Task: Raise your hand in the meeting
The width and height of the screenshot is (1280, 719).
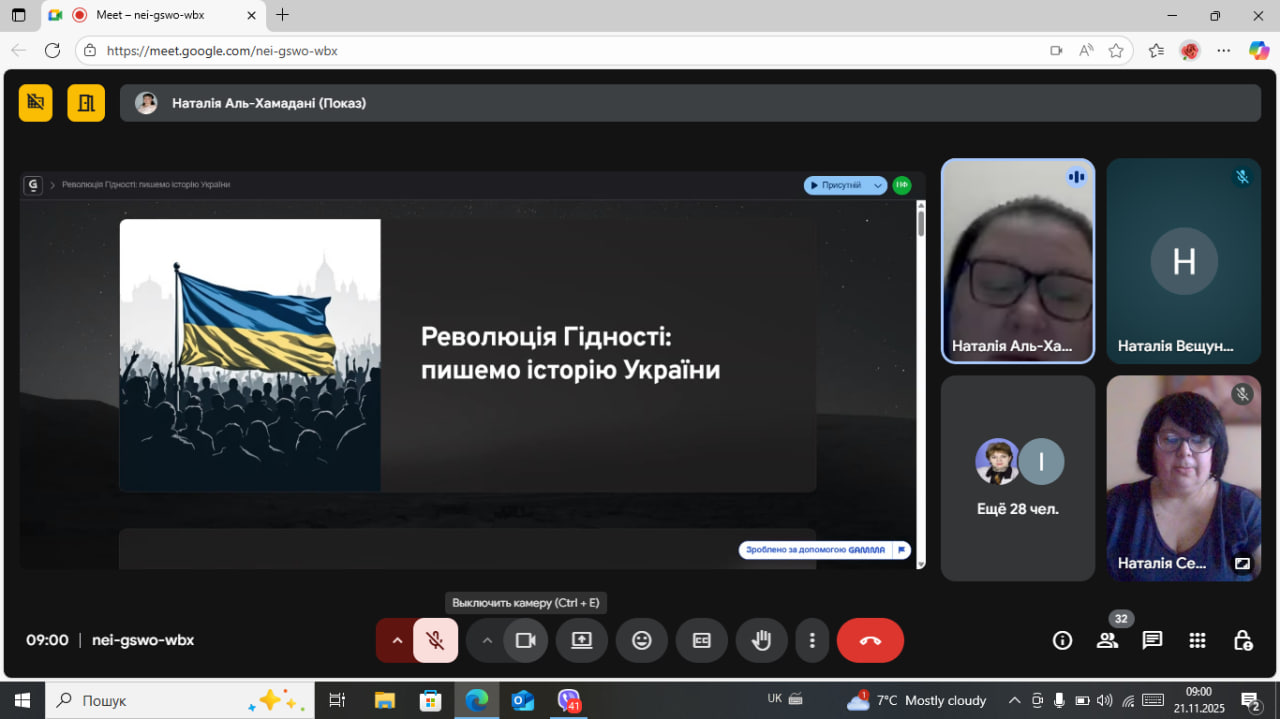Action: pyautogui.click(x=762, y=641)
